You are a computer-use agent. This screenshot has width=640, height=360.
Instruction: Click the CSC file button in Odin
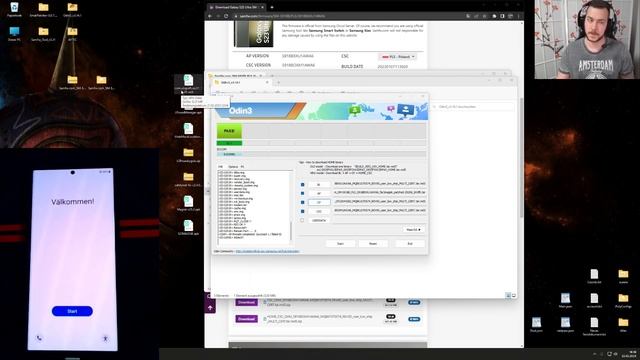319,211
